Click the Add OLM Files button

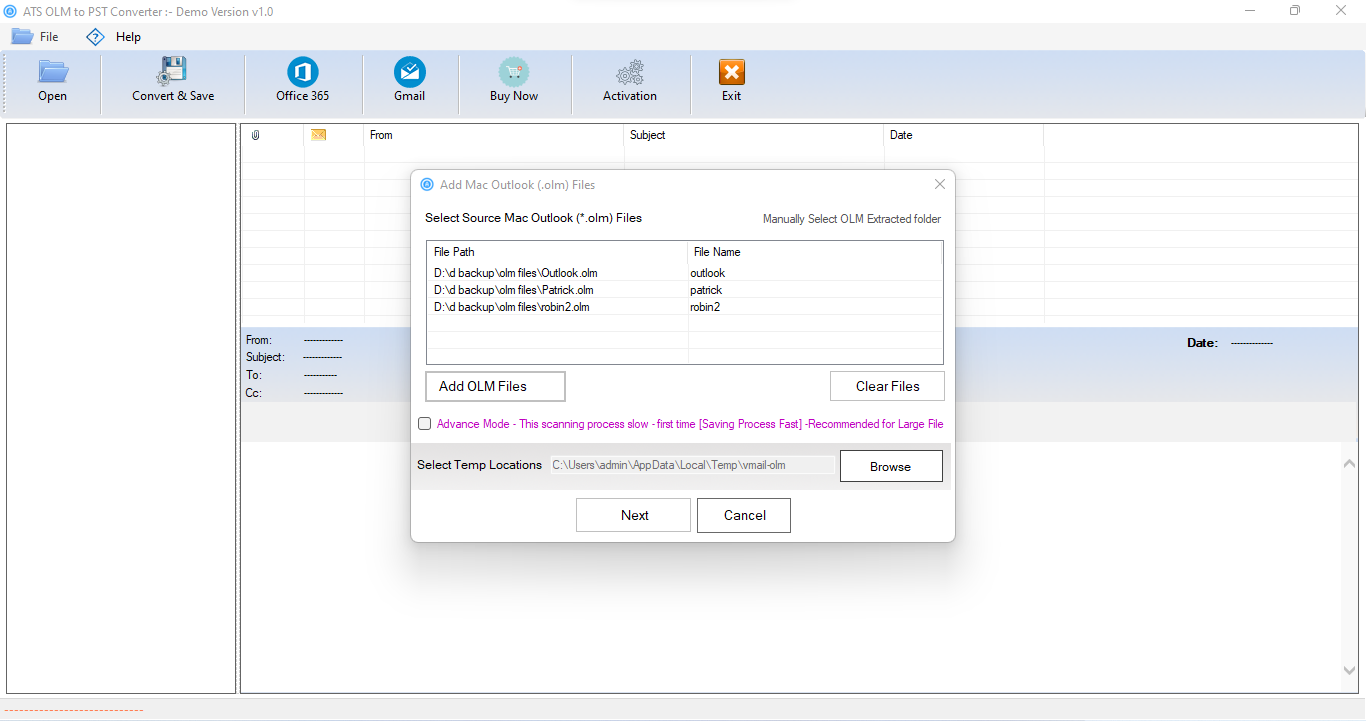pyautogui.click(x=495, y=386)
